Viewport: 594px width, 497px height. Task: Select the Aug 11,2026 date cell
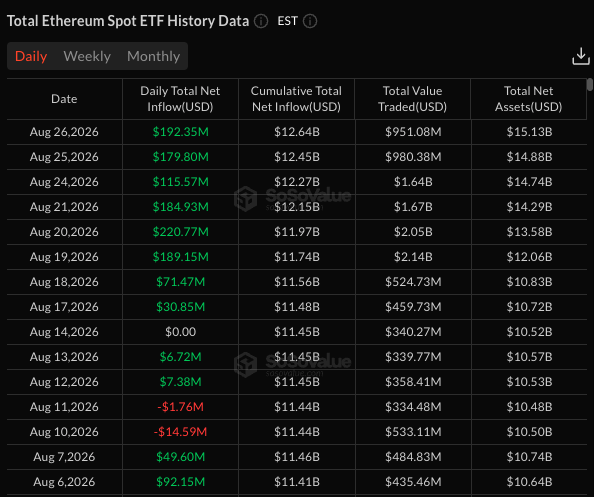(64, 407)
